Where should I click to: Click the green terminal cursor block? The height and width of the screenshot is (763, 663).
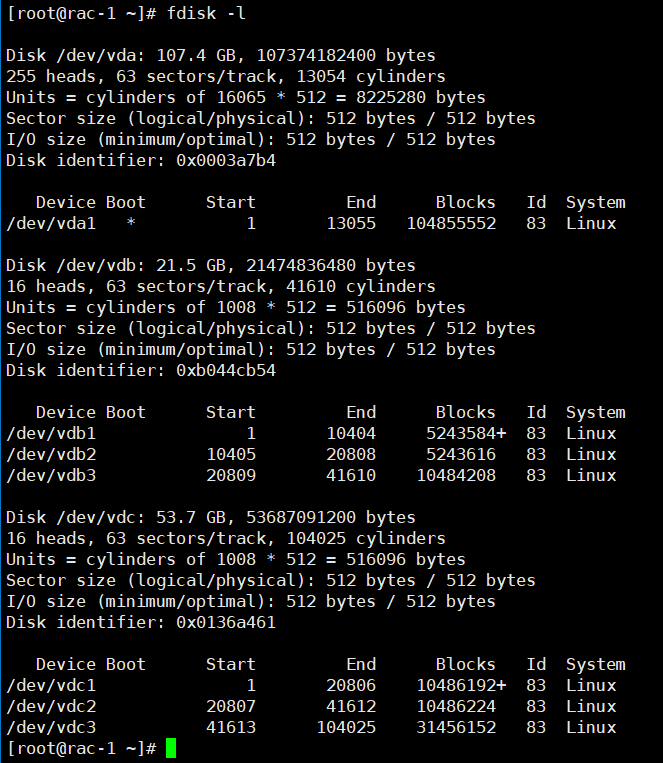click(171, 748)
